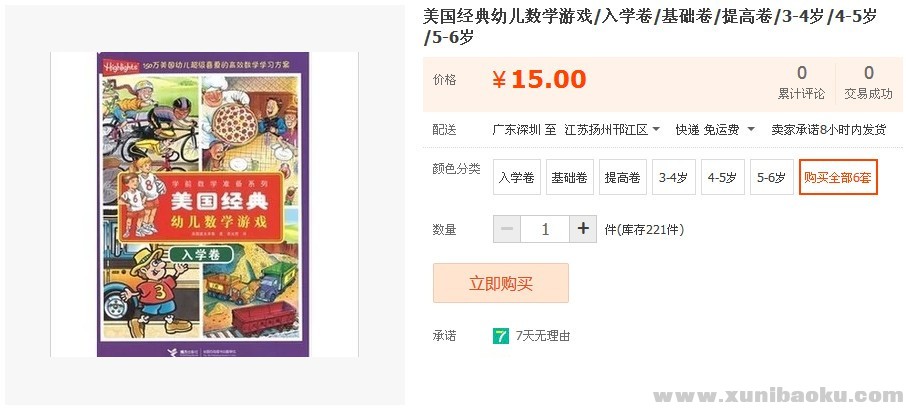906x408 pixels.
Task: Select the 入学卷 option
Action: click(517, 177)
